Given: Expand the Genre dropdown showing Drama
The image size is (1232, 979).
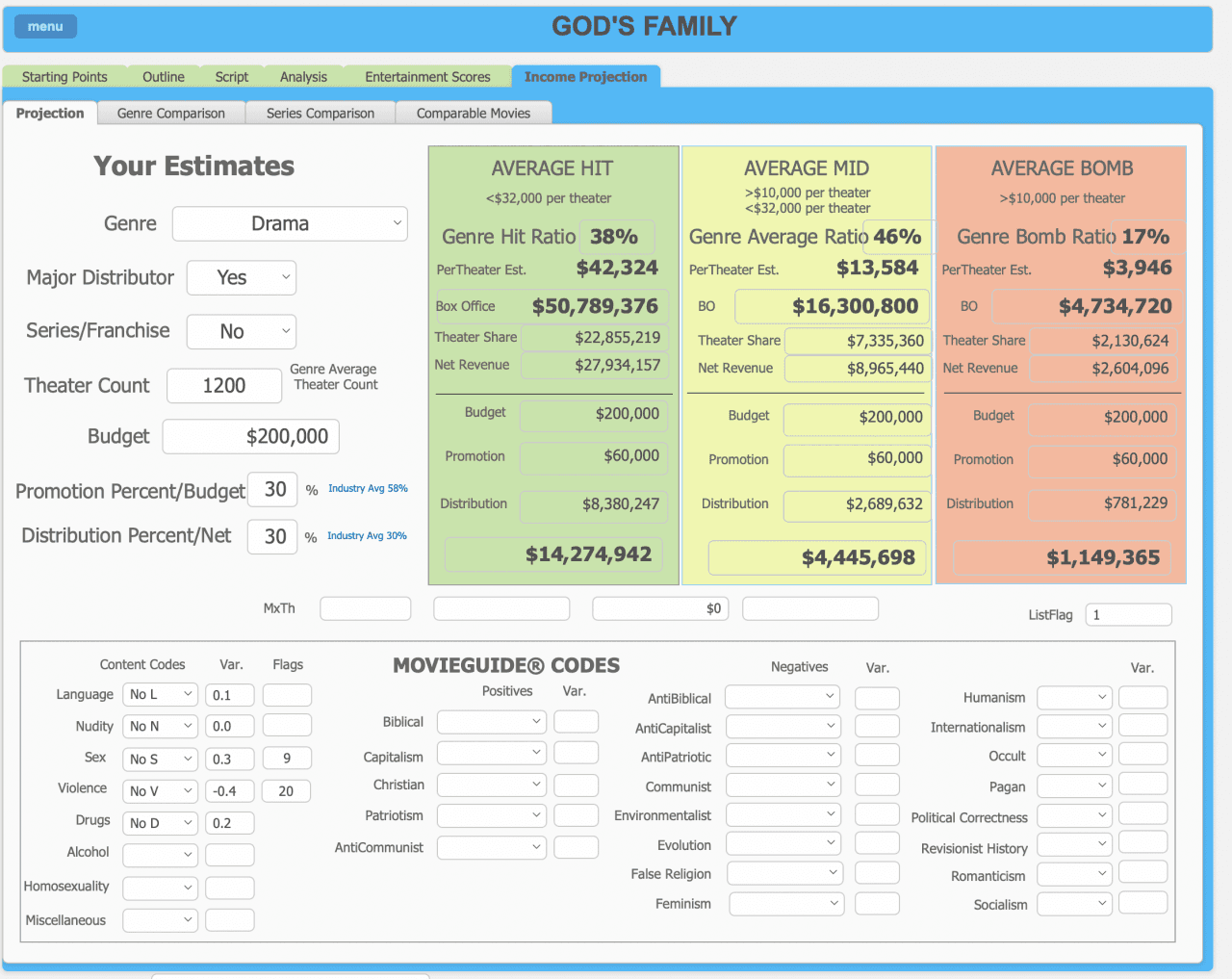Looking at the screenshot, I should (290, 224).
